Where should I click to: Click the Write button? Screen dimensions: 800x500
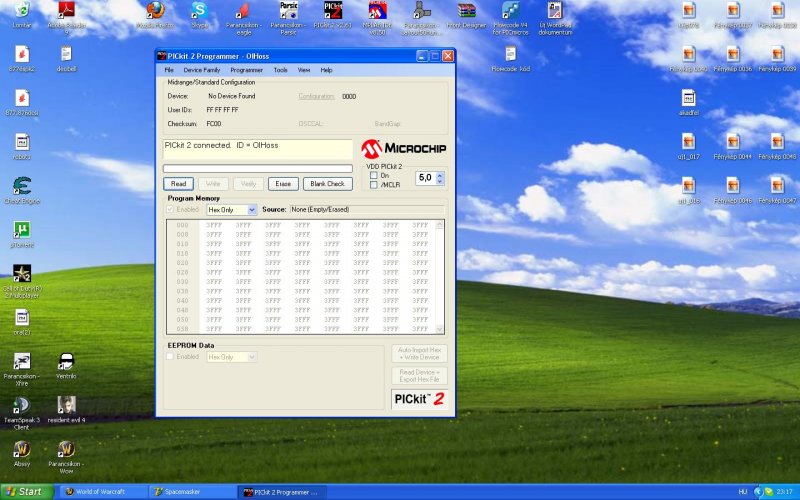pyautogui.click(x=213, y=184)
